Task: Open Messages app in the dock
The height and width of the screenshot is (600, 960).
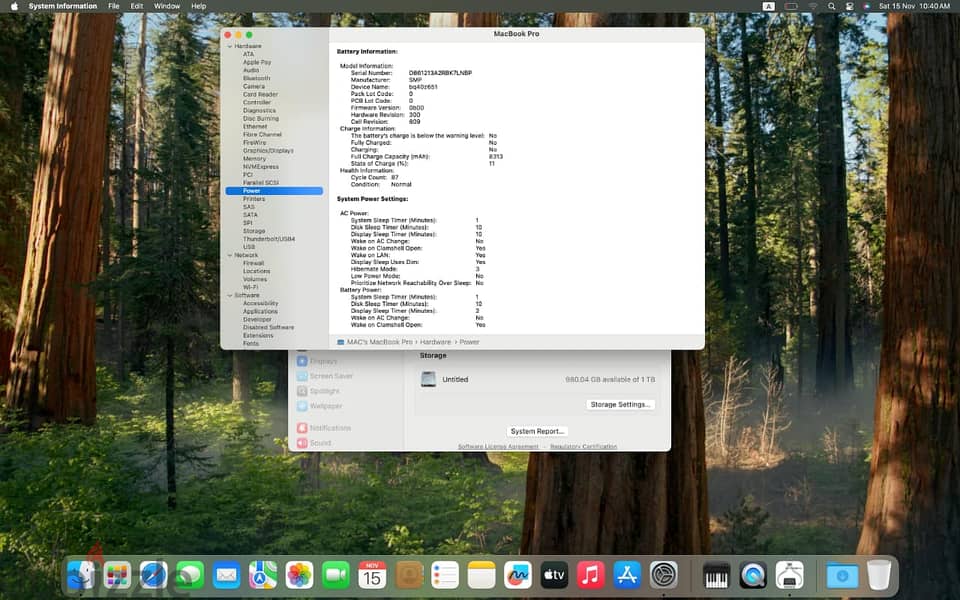Action: click(x=190, y=575)
